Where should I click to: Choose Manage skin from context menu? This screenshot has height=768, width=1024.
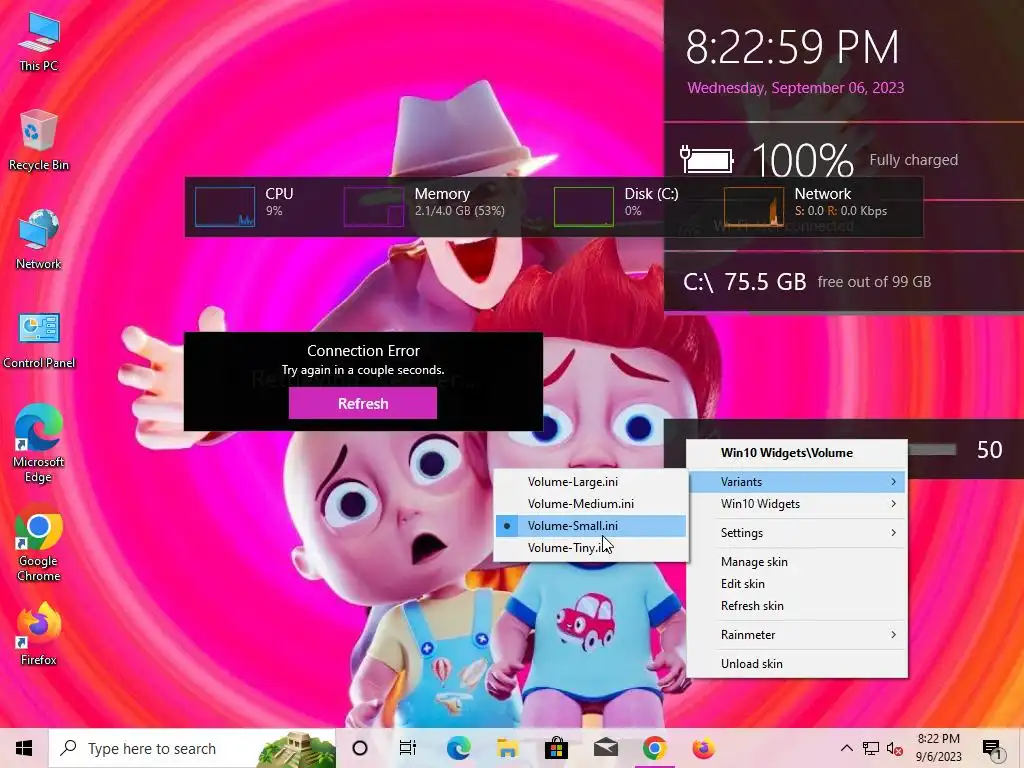(x=797, y=562)
